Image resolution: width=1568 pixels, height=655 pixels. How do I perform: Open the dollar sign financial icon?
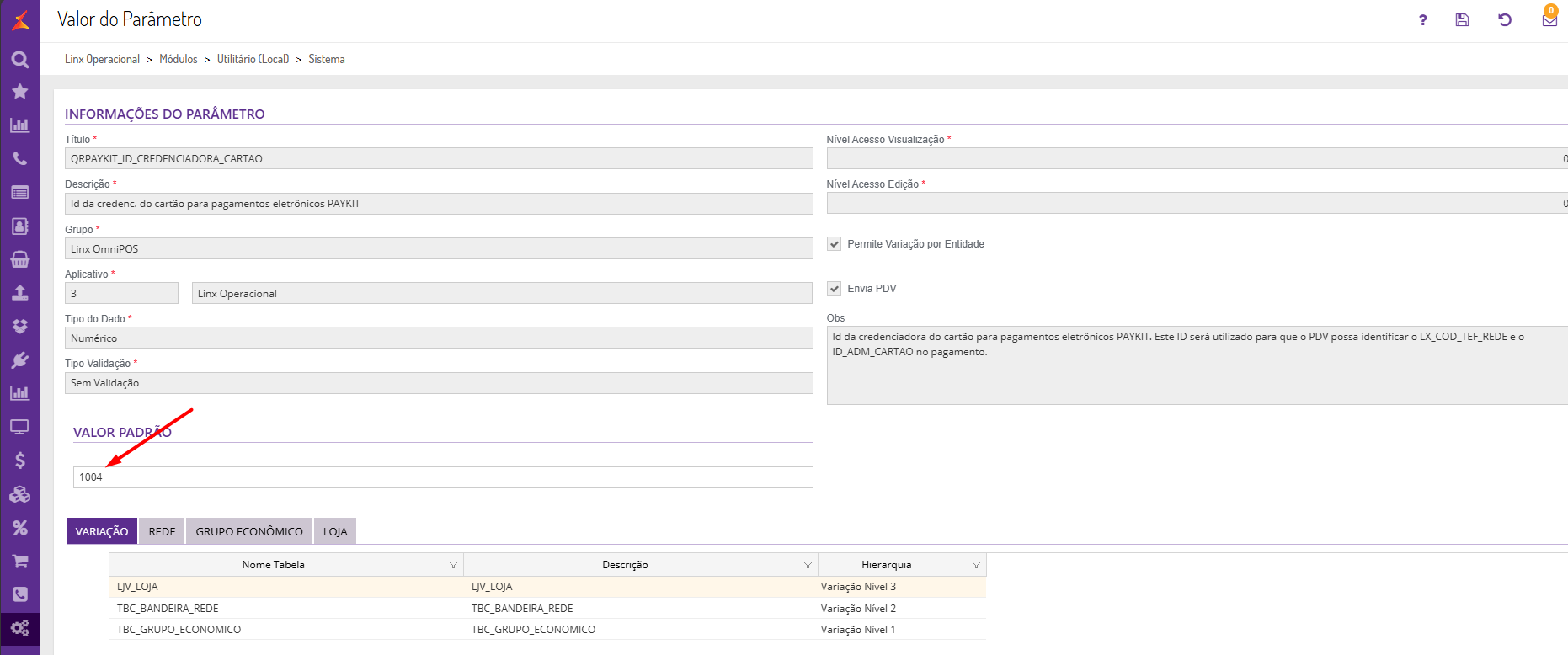click(19, 461)
